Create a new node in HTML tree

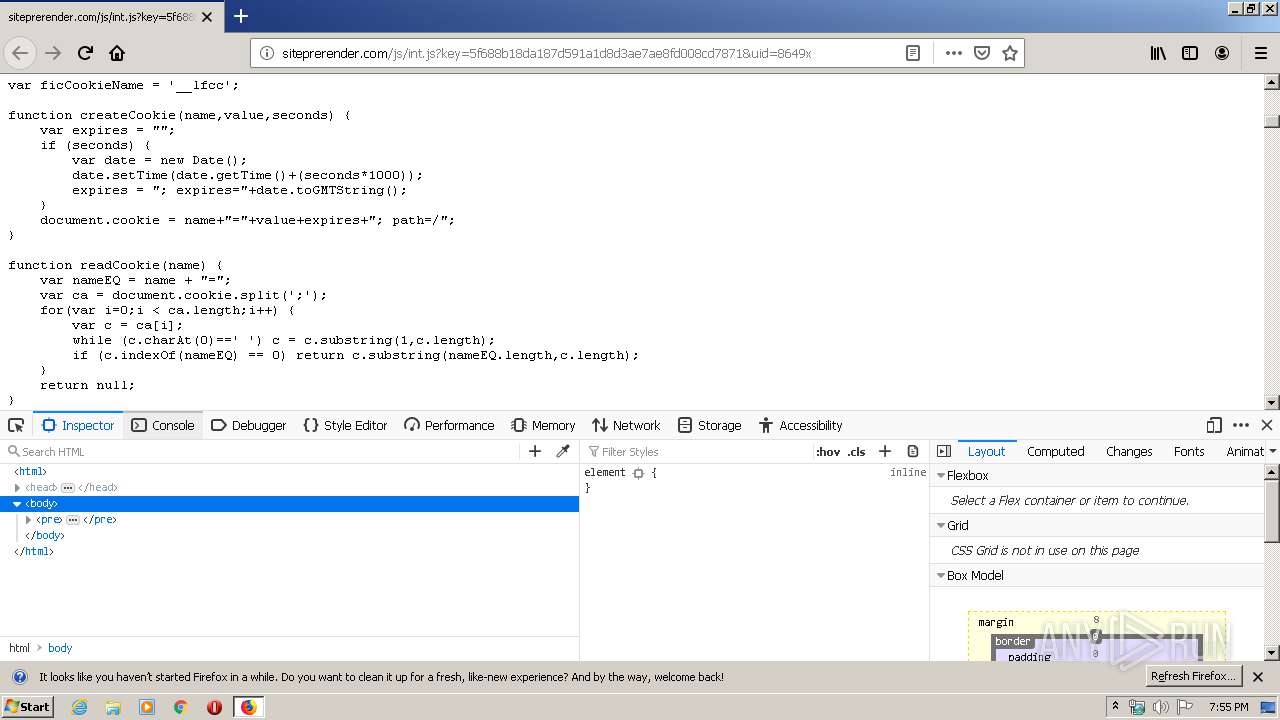(535, 451)
